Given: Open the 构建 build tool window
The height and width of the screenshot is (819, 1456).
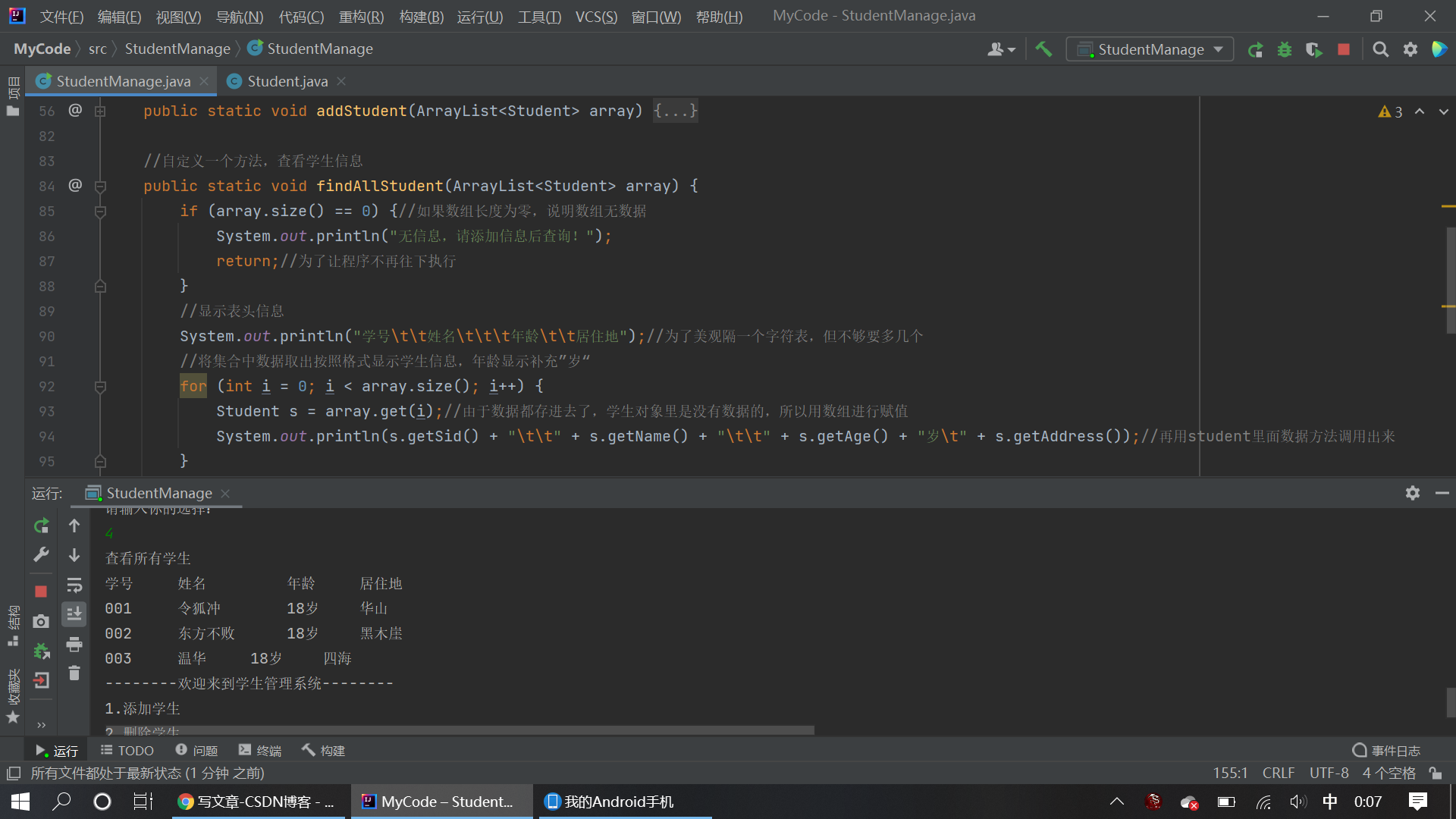Looking at the screenshot, I should 323,750.
